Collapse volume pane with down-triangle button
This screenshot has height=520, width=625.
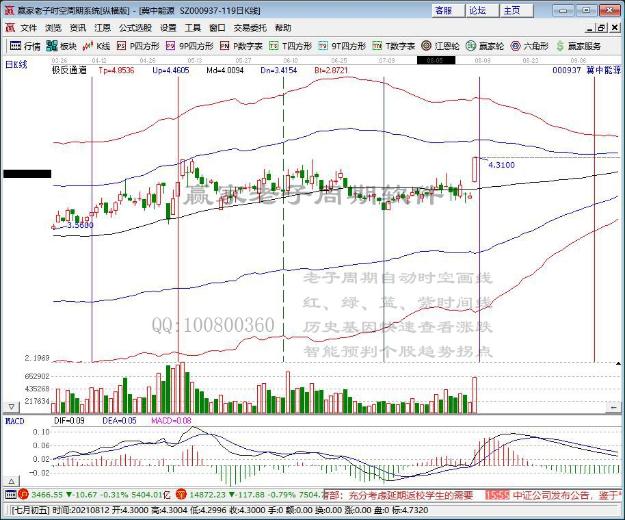pyautogui.click(x=12, y=407)
